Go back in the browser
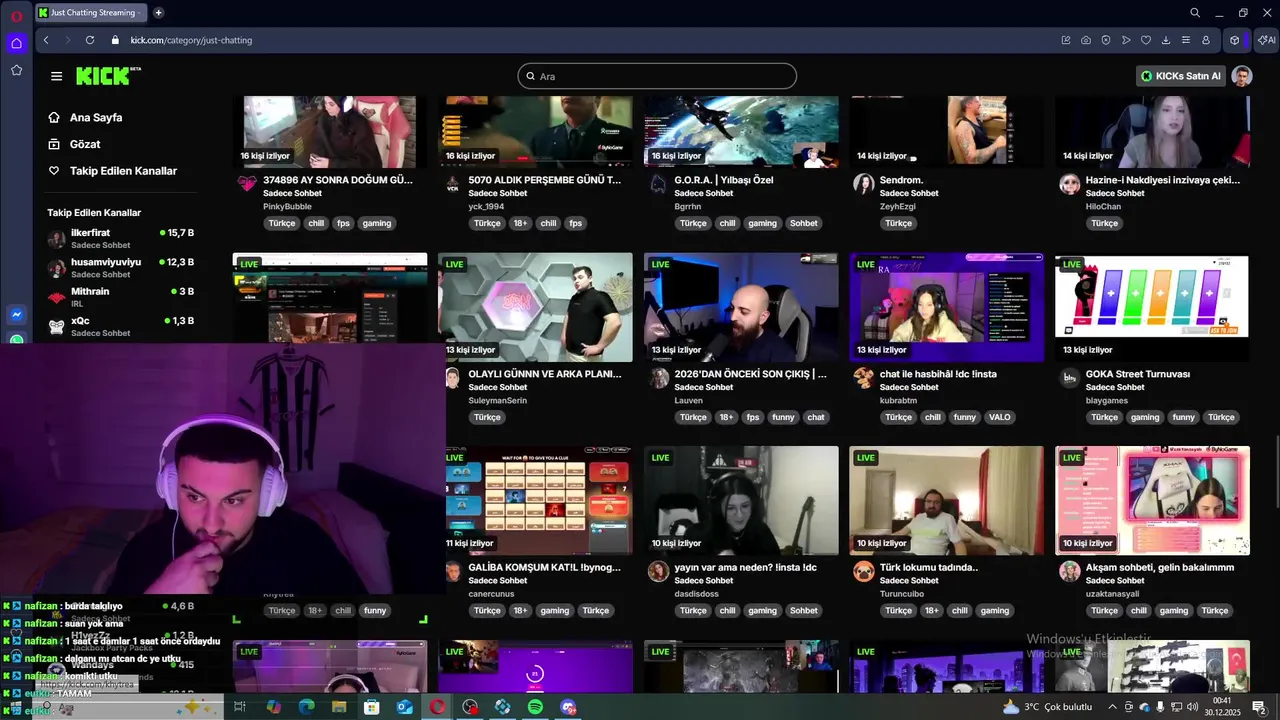Viewport: 1280px width, 720px height. coord(45,40)
